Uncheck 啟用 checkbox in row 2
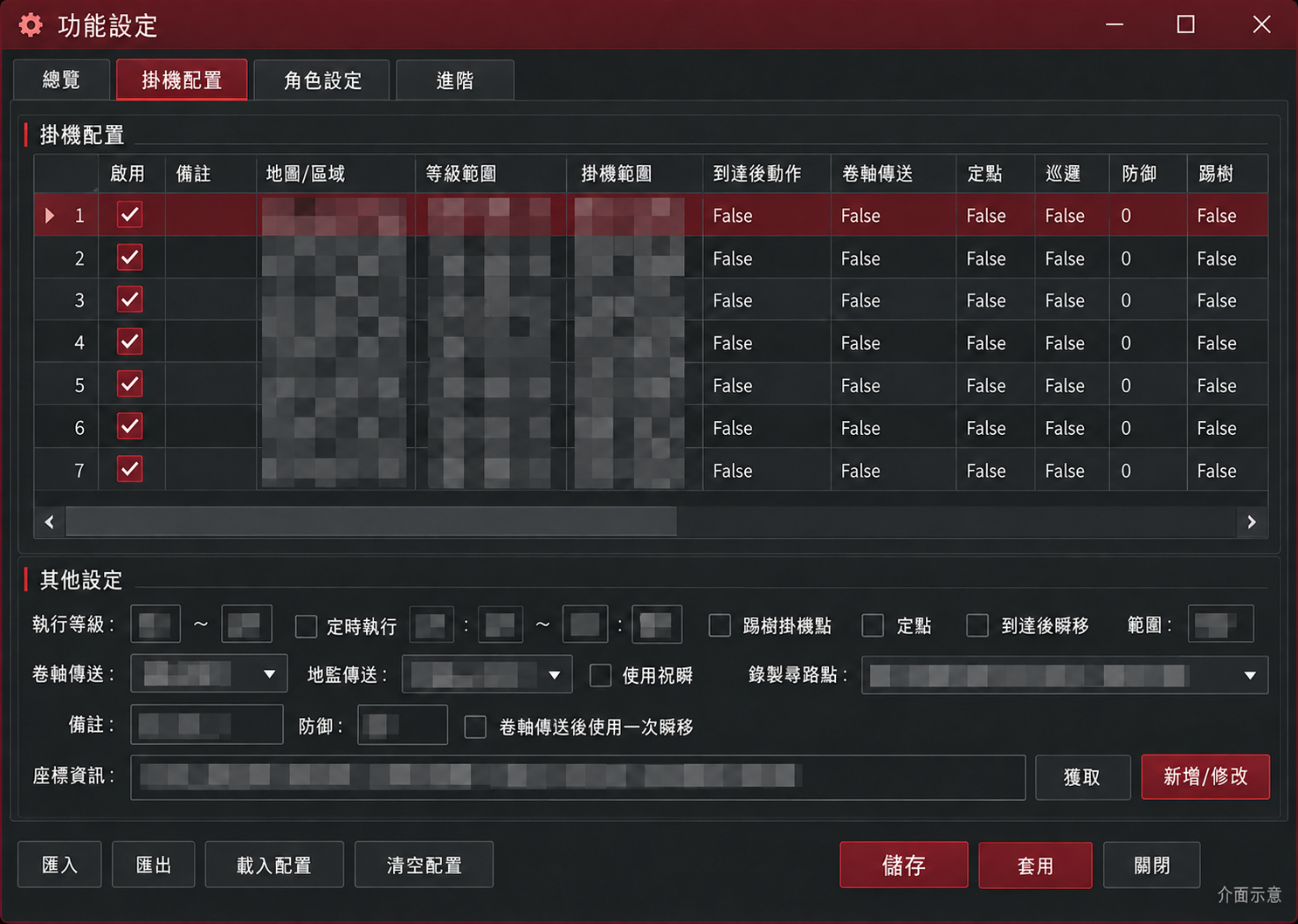This screenshot has height=924, width=1298. [x=130, y=258]
